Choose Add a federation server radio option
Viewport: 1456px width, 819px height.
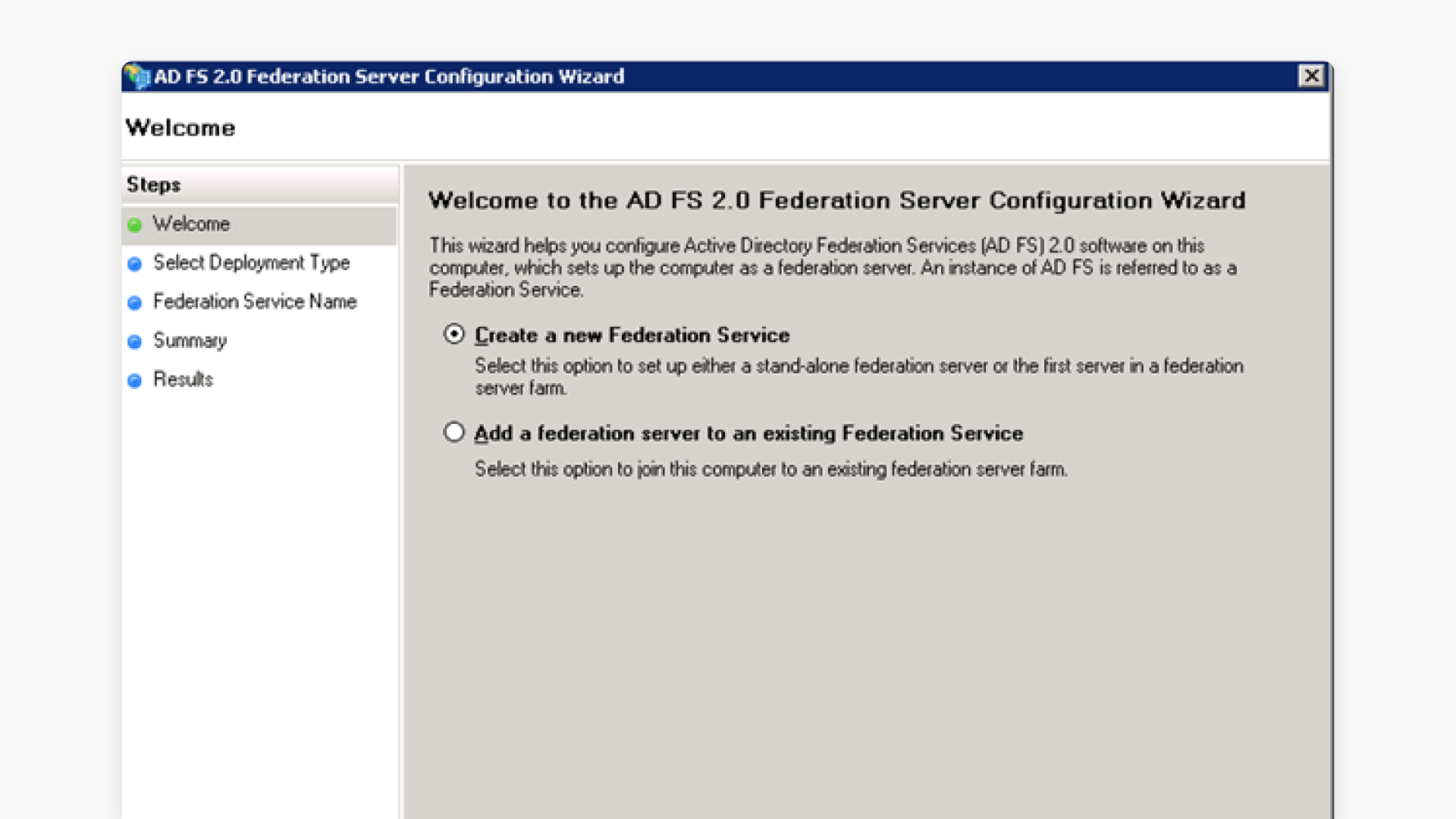pos(454,432)
